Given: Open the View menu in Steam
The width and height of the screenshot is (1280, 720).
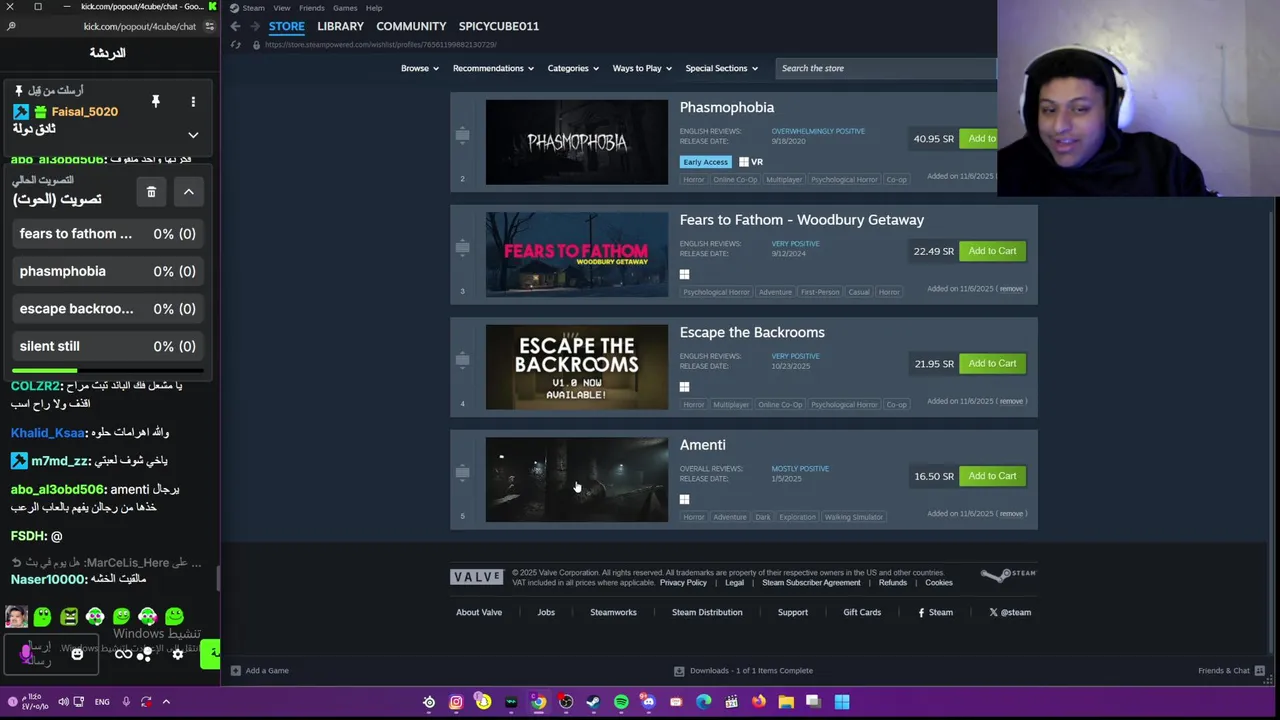Looking at the screenshot, I should (284, 8).
